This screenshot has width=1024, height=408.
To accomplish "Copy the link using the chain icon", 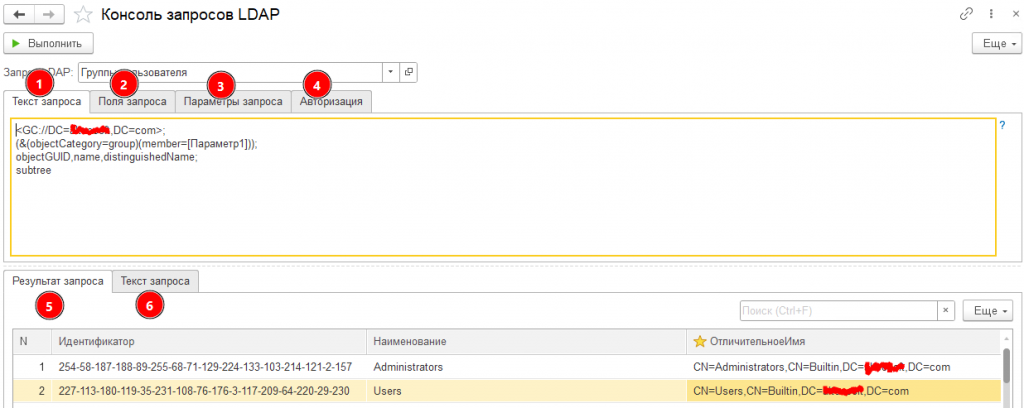I will tap(965, 14).
